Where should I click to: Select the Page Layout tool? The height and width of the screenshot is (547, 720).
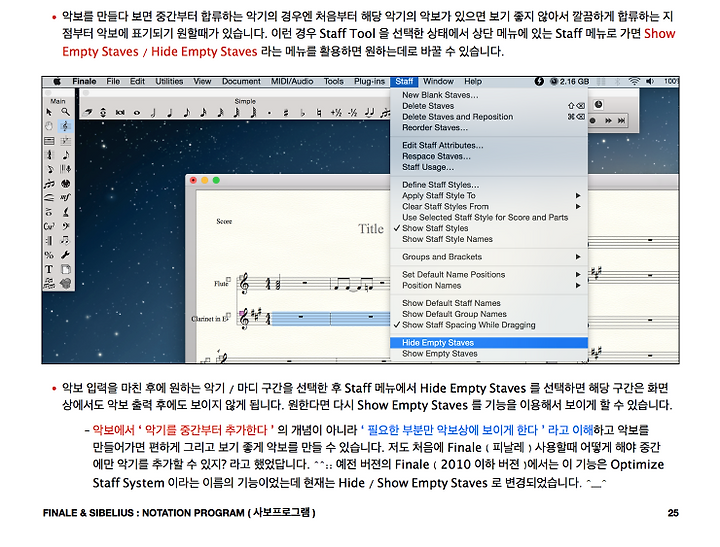(66, 269)
